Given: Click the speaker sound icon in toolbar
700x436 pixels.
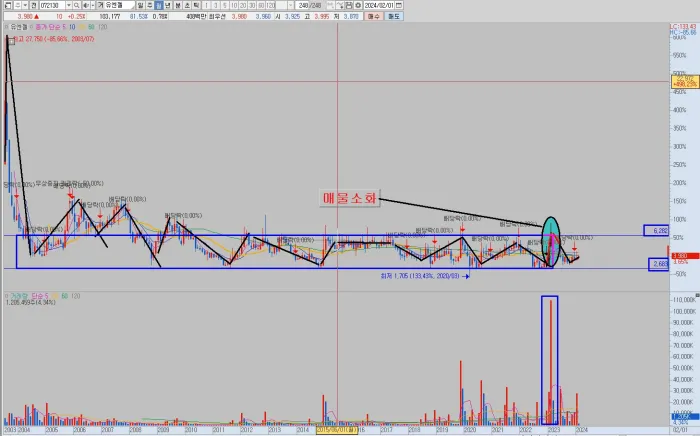Looking at the screenshot, I should coord(86,5).
